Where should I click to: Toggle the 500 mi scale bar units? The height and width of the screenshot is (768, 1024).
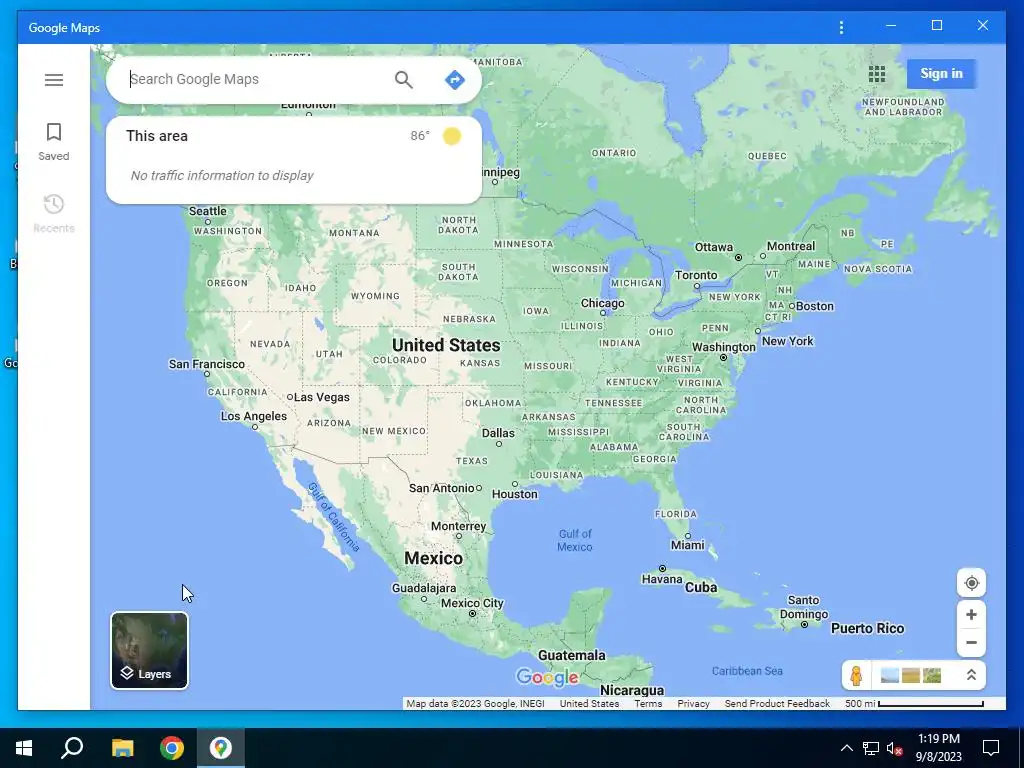click(x=914, y=703)
